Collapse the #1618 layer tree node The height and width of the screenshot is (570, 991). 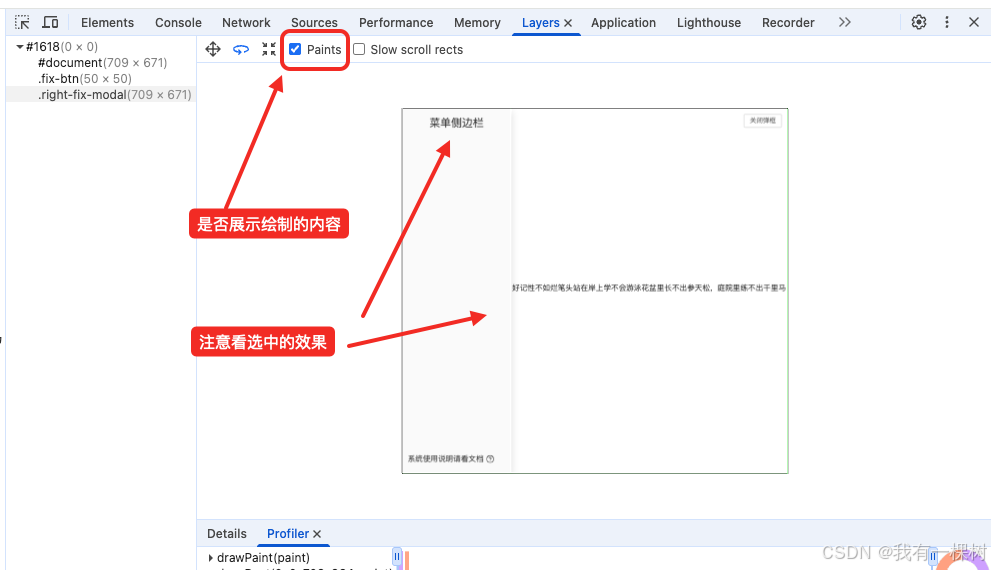pyautogui.click(x=20, y=47)
